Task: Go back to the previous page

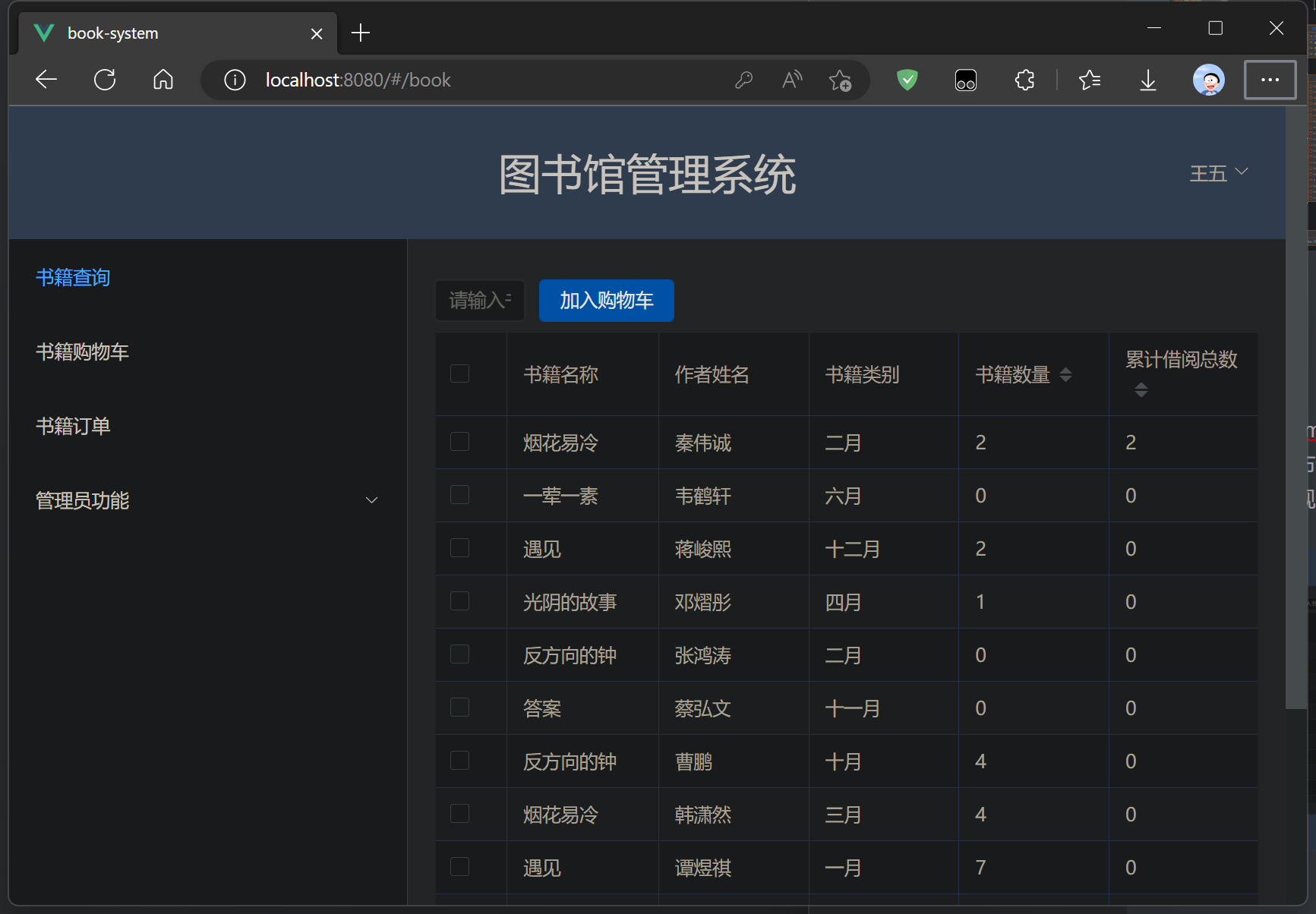Action: coord(46,80)
